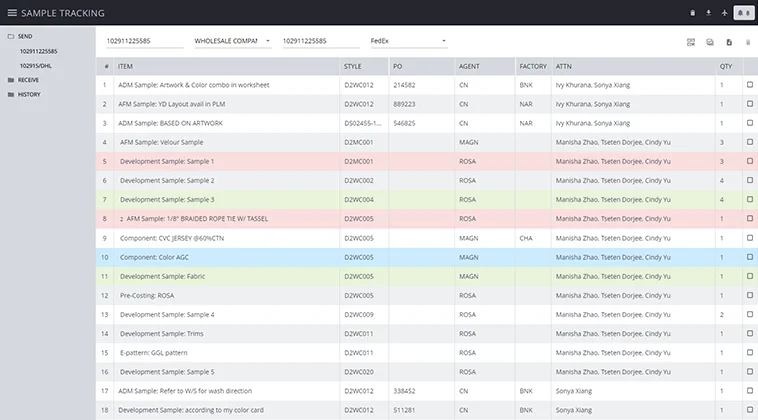This screenshot has width=758, height=420.
Task: Click the CHA factory cell
Action: 526,238
